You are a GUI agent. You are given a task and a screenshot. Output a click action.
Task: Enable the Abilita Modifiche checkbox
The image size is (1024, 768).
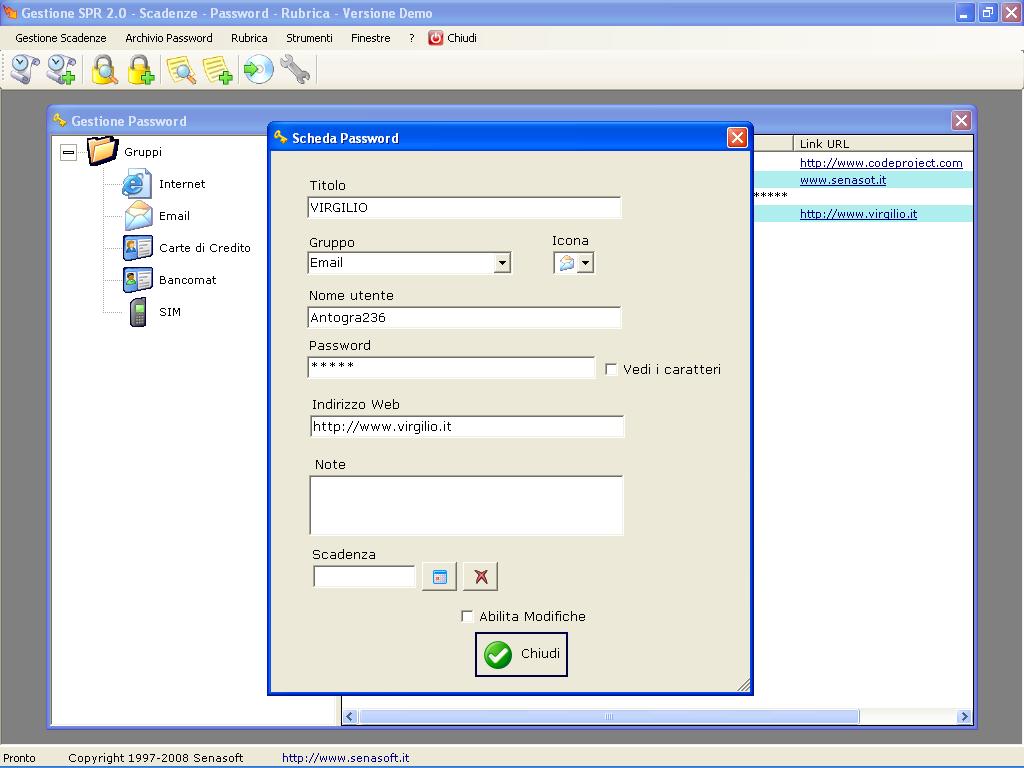click(467, 616)
